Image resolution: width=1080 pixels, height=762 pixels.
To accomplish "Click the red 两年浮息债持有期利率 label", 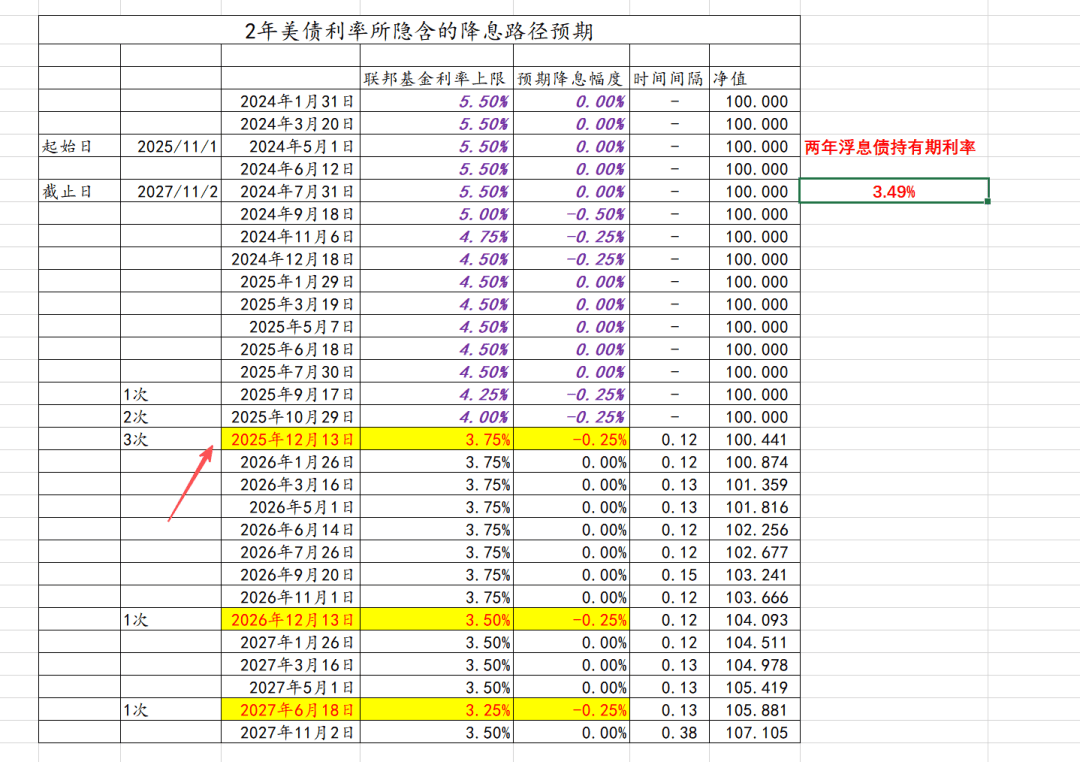I will [x=890, y=147].
